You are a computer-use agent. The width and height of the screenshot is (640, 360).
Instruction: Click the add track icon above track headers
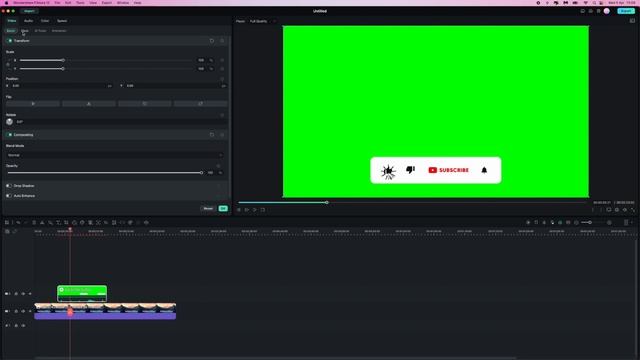[x=7, y=231]
